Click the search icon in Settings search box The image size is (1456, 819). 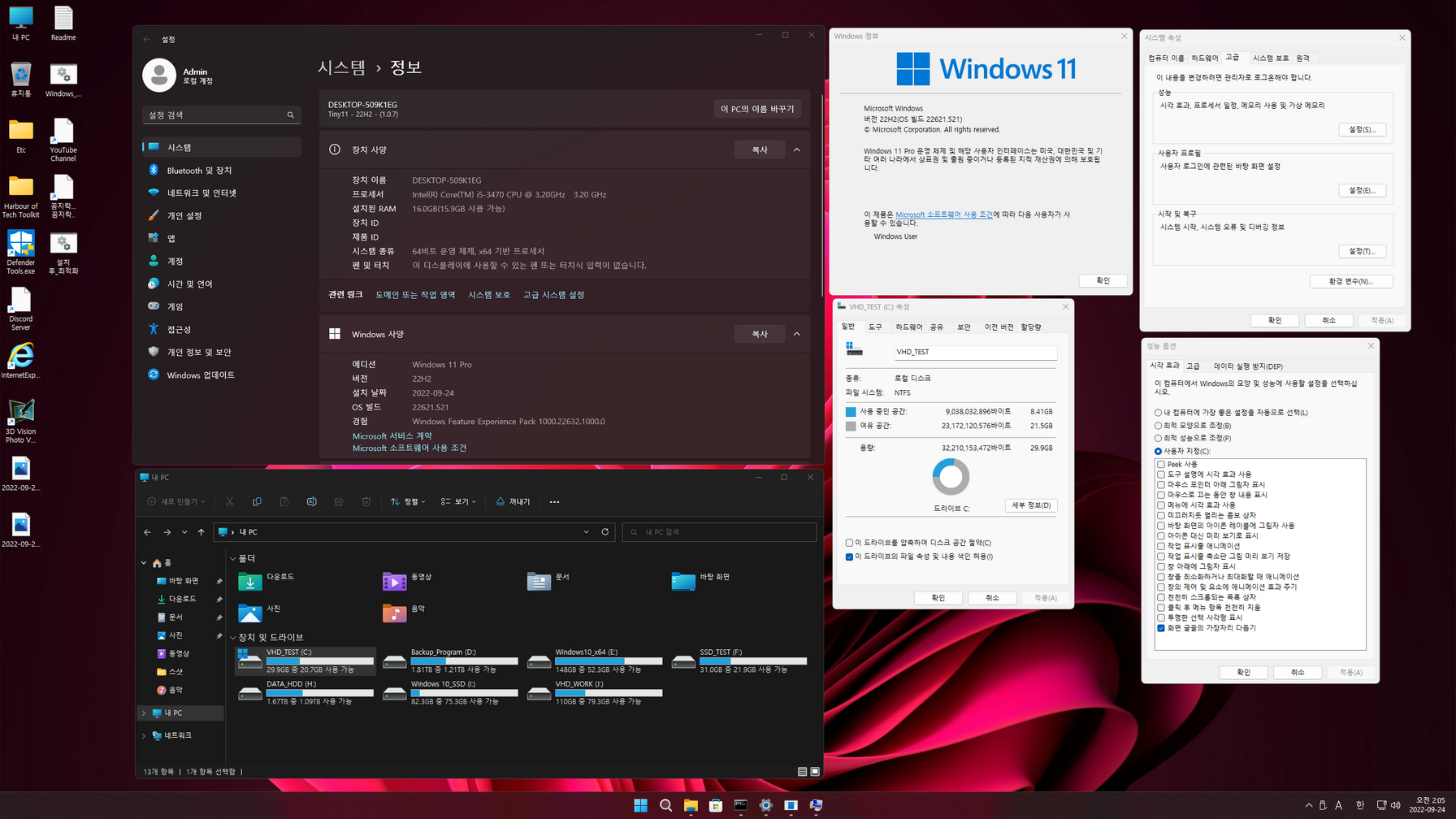pyautogui.click(x=291, y=115)
